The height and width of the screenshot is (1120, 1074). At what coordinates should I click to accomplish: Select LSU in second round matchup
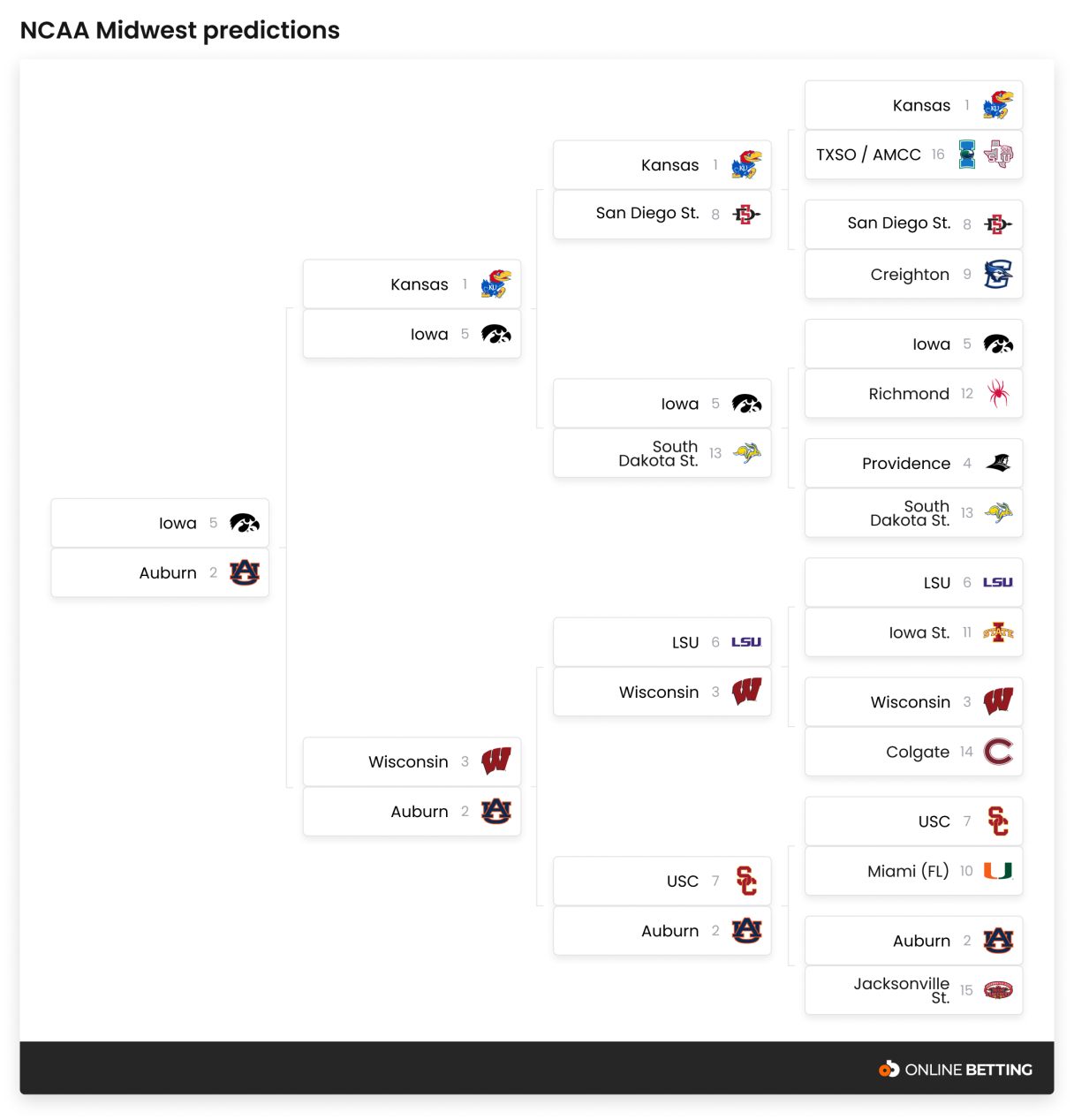click(x=662, y=642)
